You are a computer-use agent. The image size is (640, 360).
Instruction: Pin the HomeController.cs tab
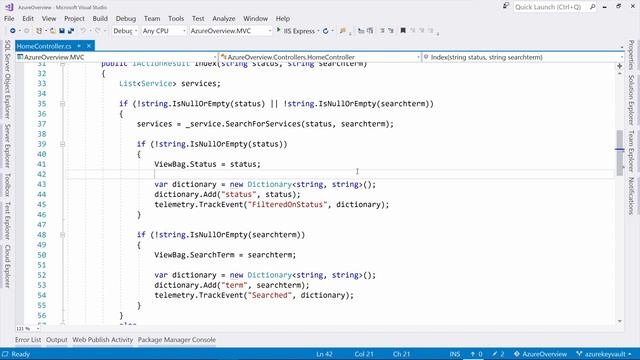click(79, 46)
